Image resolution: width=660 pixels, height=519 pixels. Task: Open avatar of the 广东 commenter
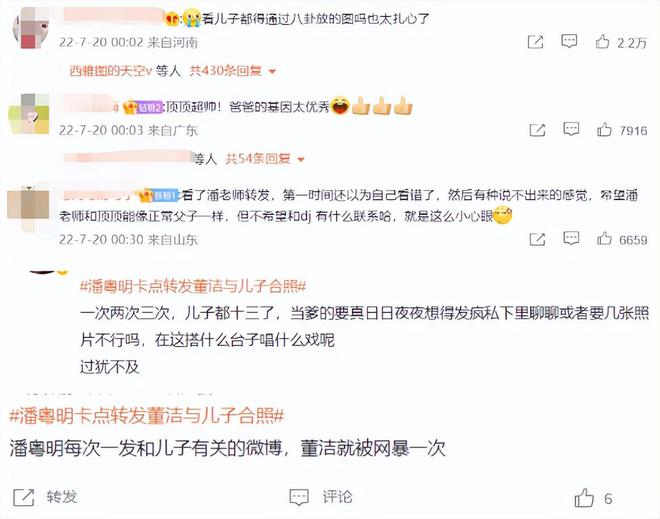(x=29, y=114)
